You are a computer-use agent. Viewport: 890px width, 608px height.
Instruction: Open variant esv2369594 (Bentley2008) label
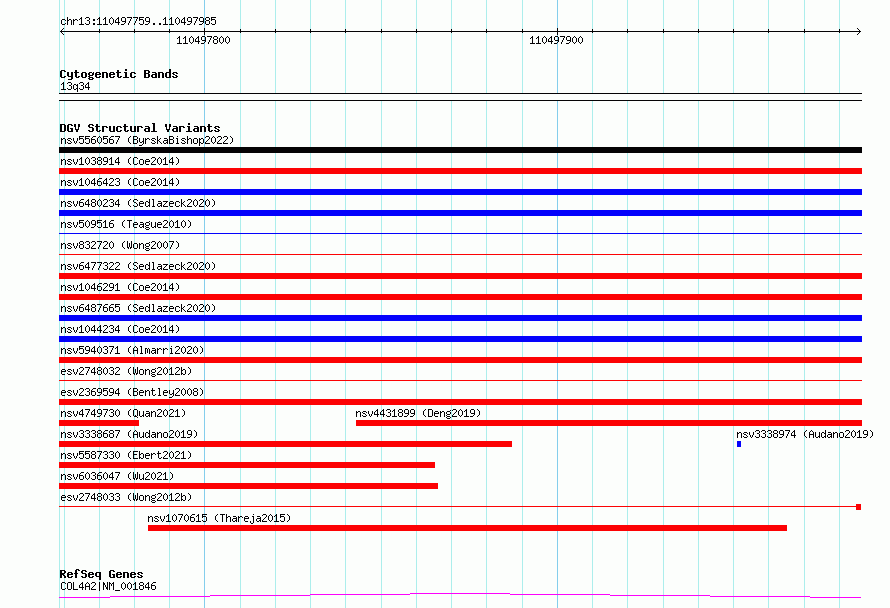pyautogui.click(x=132, y=392)
